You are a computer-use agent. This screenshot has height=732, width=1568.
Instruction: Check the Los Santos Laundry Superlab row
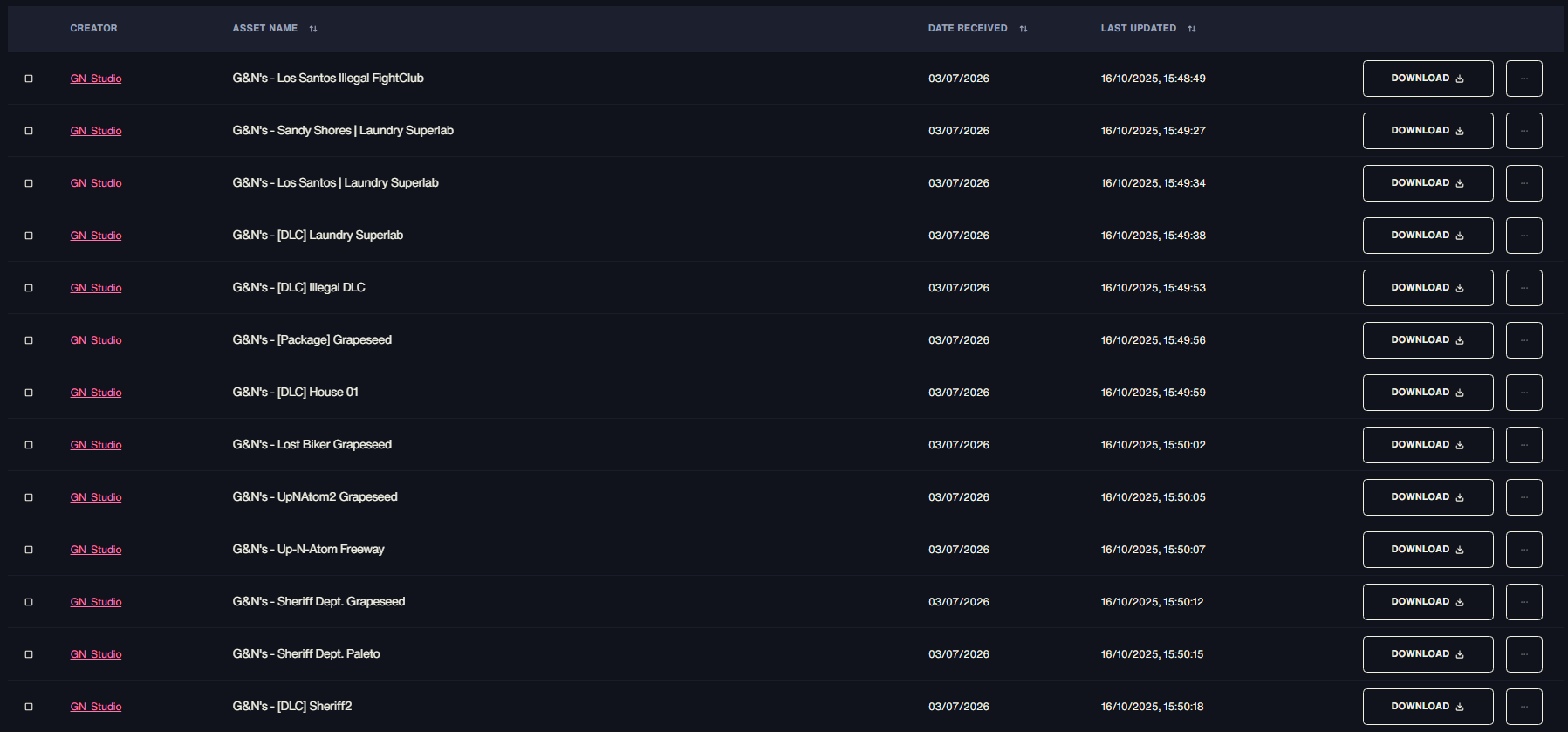point(29,183)
